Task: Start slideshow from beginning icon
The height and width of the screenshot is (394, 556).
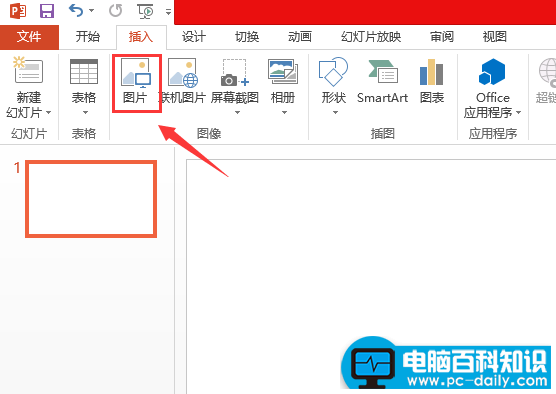Action: [145, 11]
